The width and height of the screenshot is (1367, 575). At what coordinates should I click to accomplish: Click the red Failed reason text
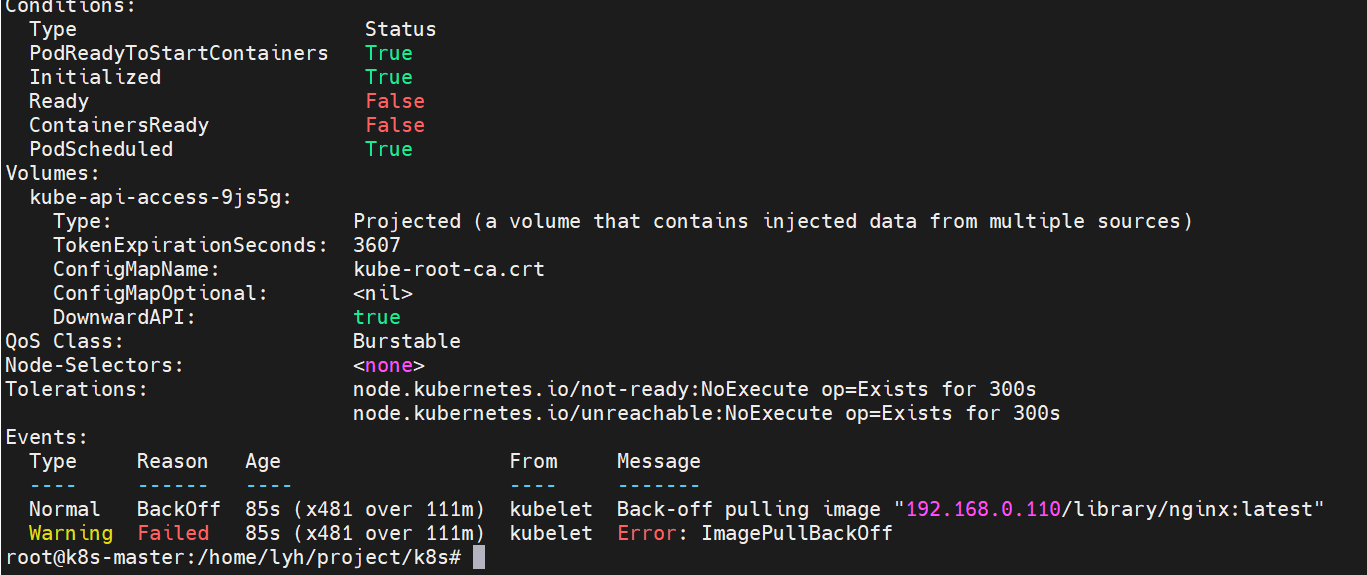[173, 533]
